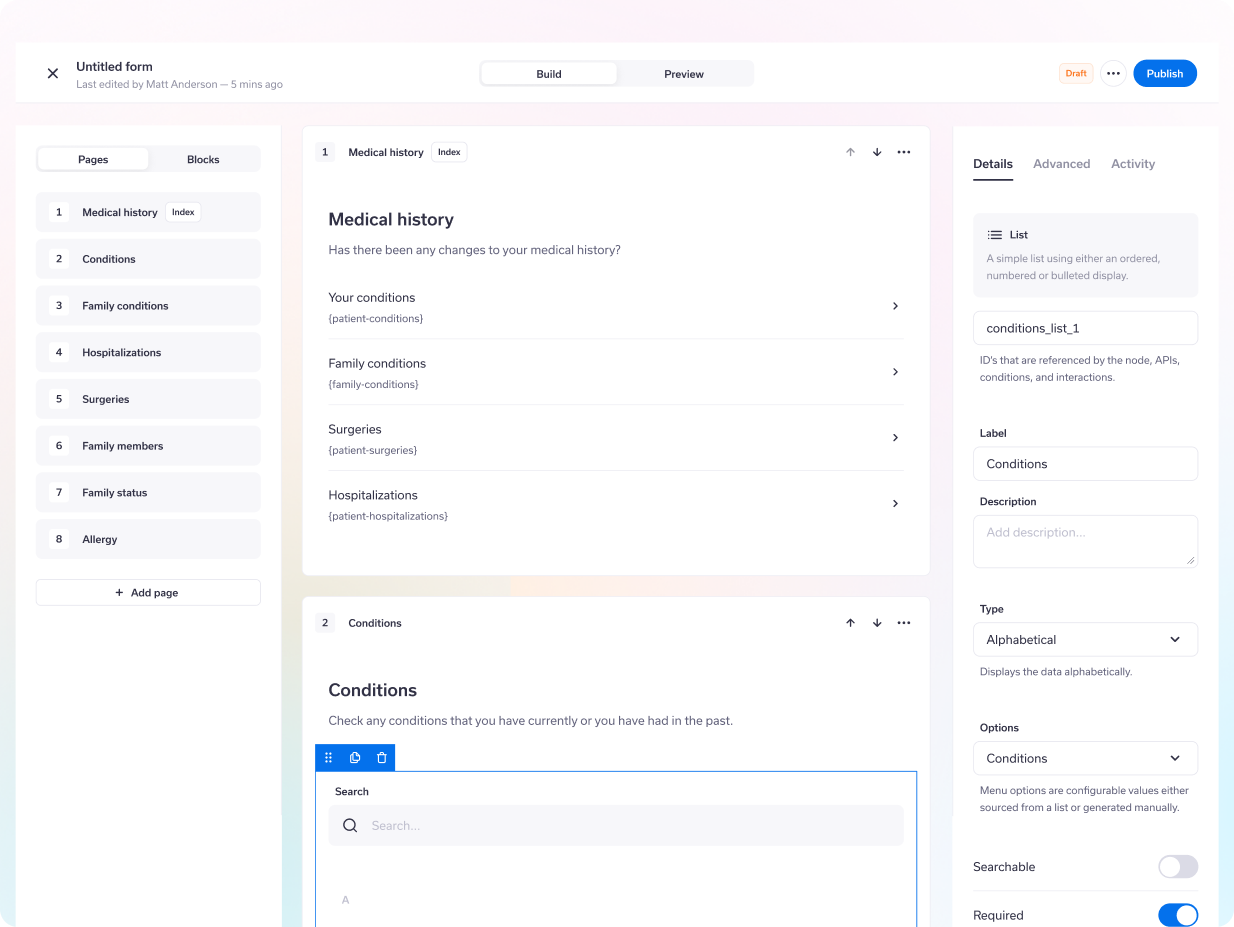
Task: Switch to the Preview tab
Action: (x=684, y=74)
